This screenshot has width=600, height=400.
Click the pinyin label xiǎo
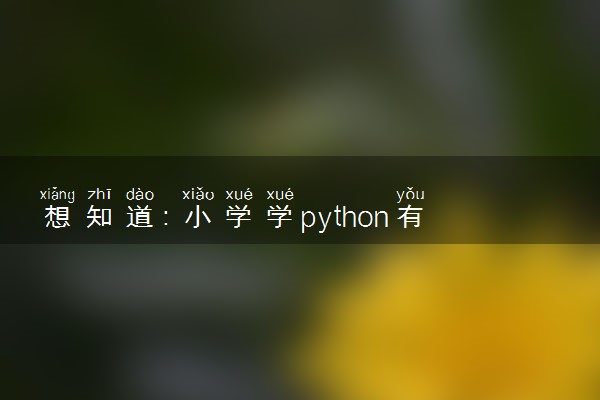click(x=198, y=194)
